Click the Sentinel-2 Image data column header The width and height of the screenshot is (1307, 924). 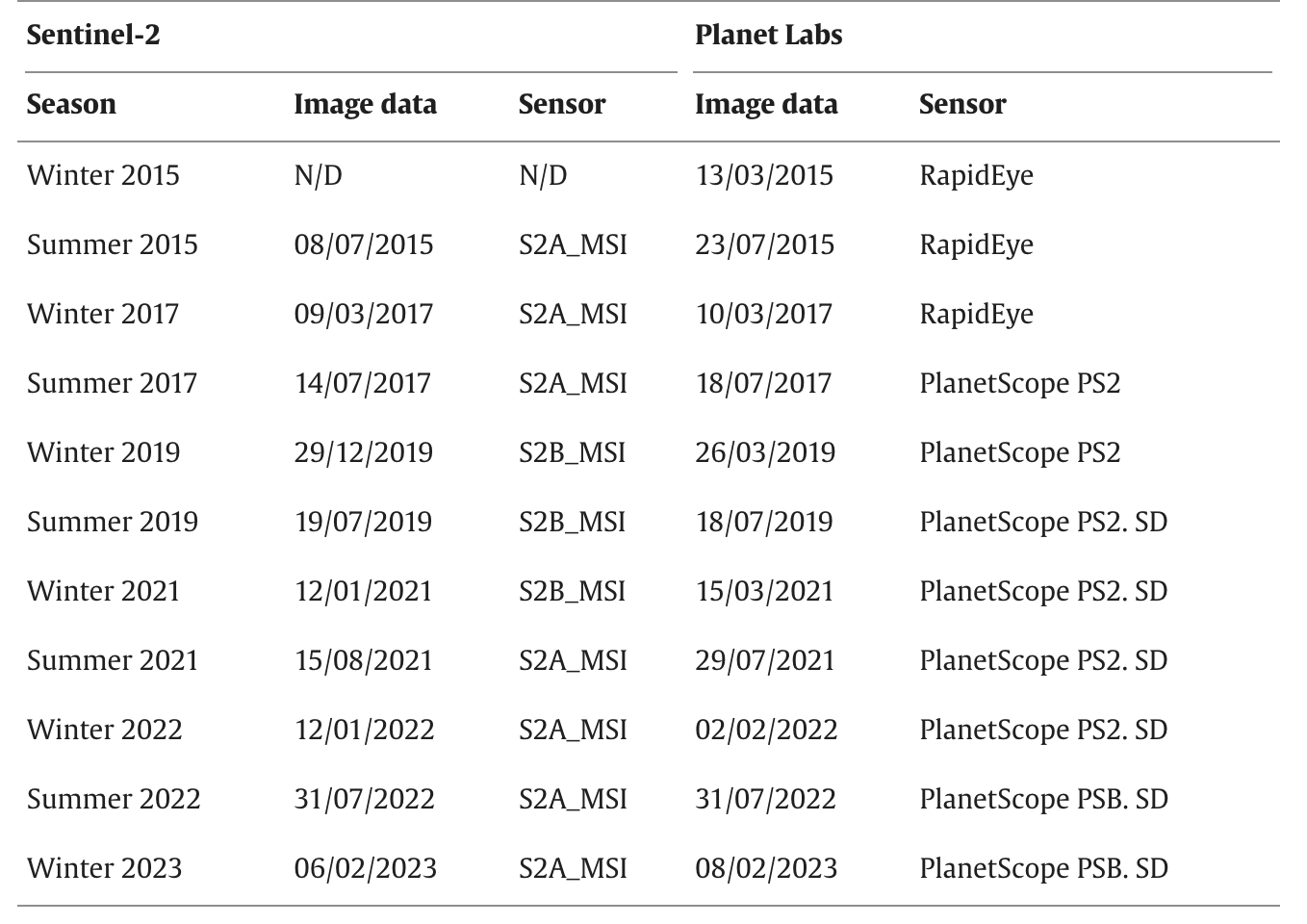[x=365, y=105]
